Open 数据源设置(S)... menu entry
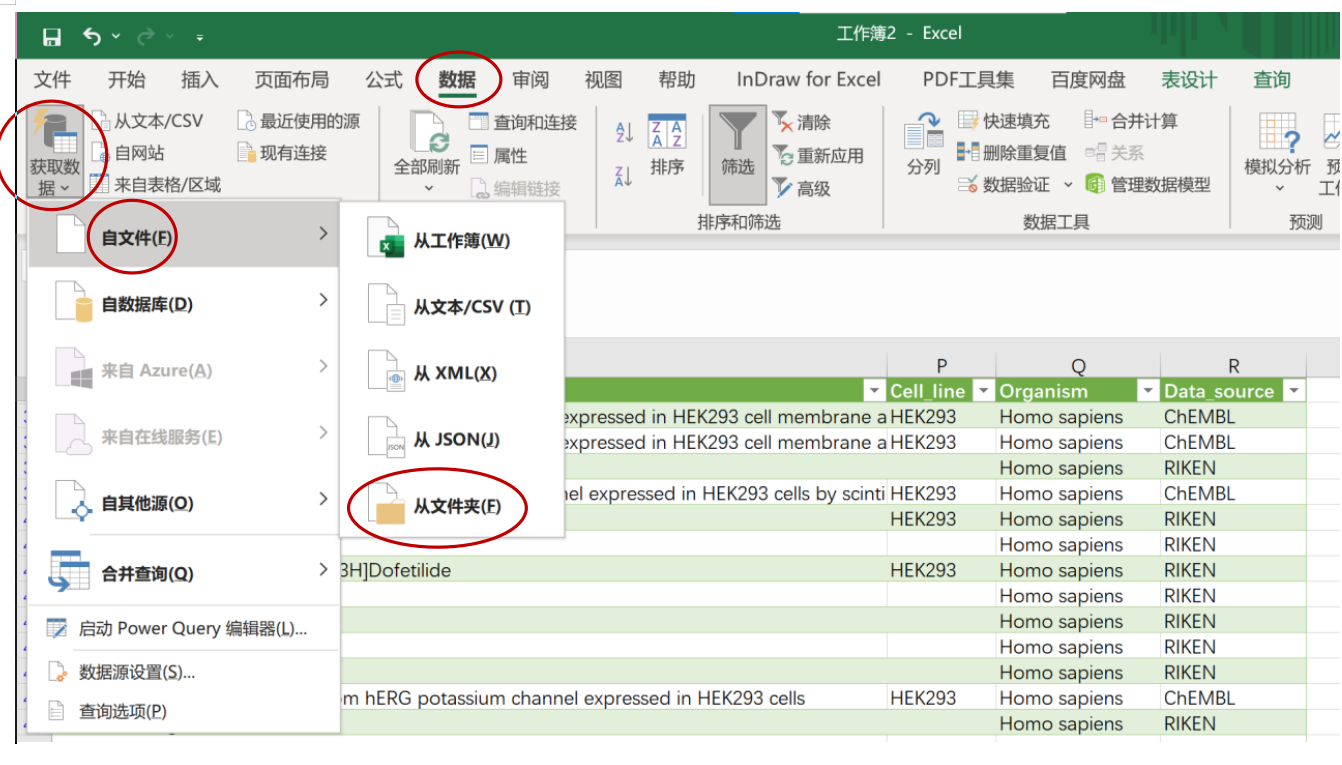Image resolution: width=1342 pixels, height=765 pixels. tap(184, 672)
